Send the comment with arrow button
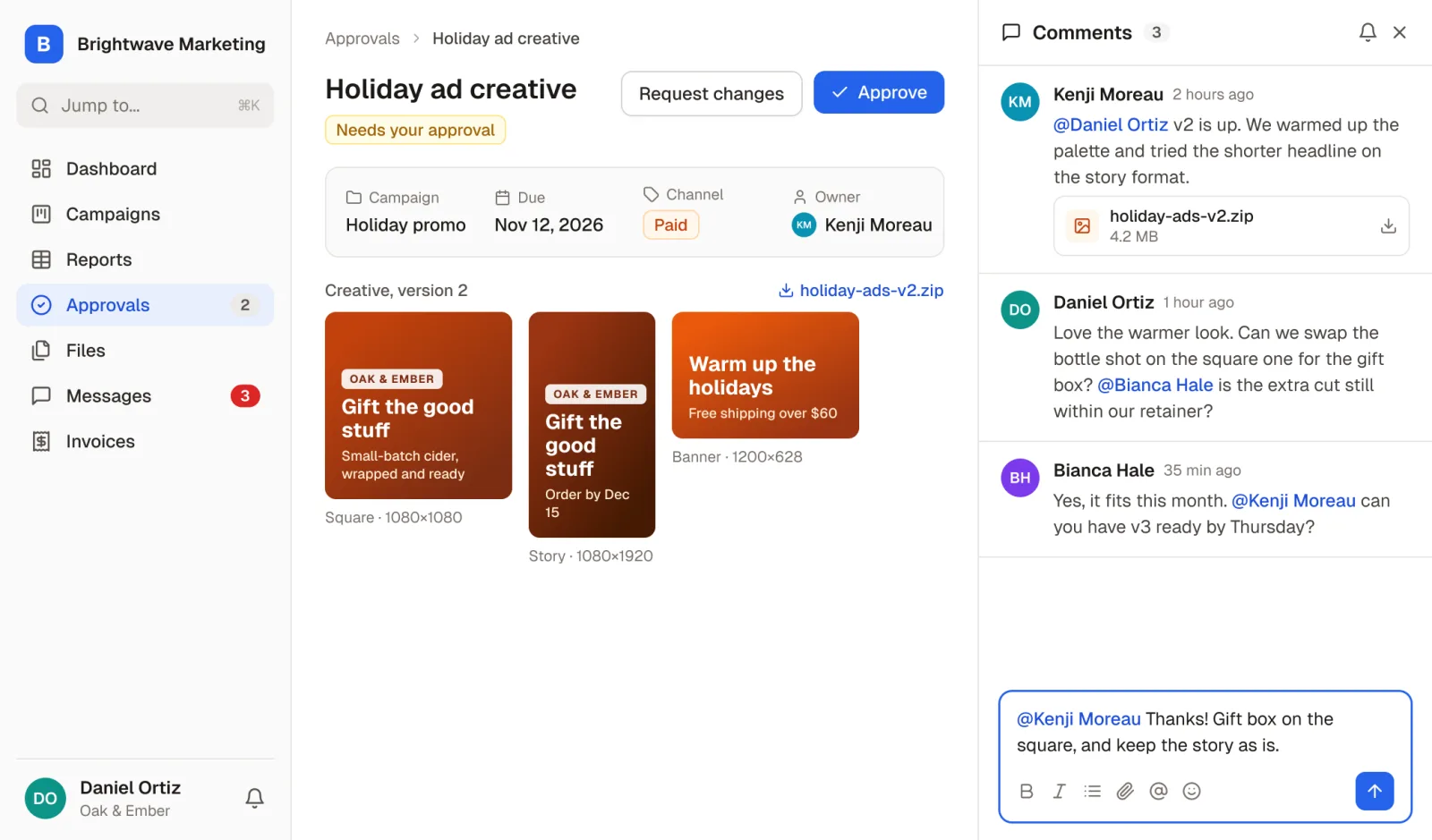 (x=1375, y=791)
